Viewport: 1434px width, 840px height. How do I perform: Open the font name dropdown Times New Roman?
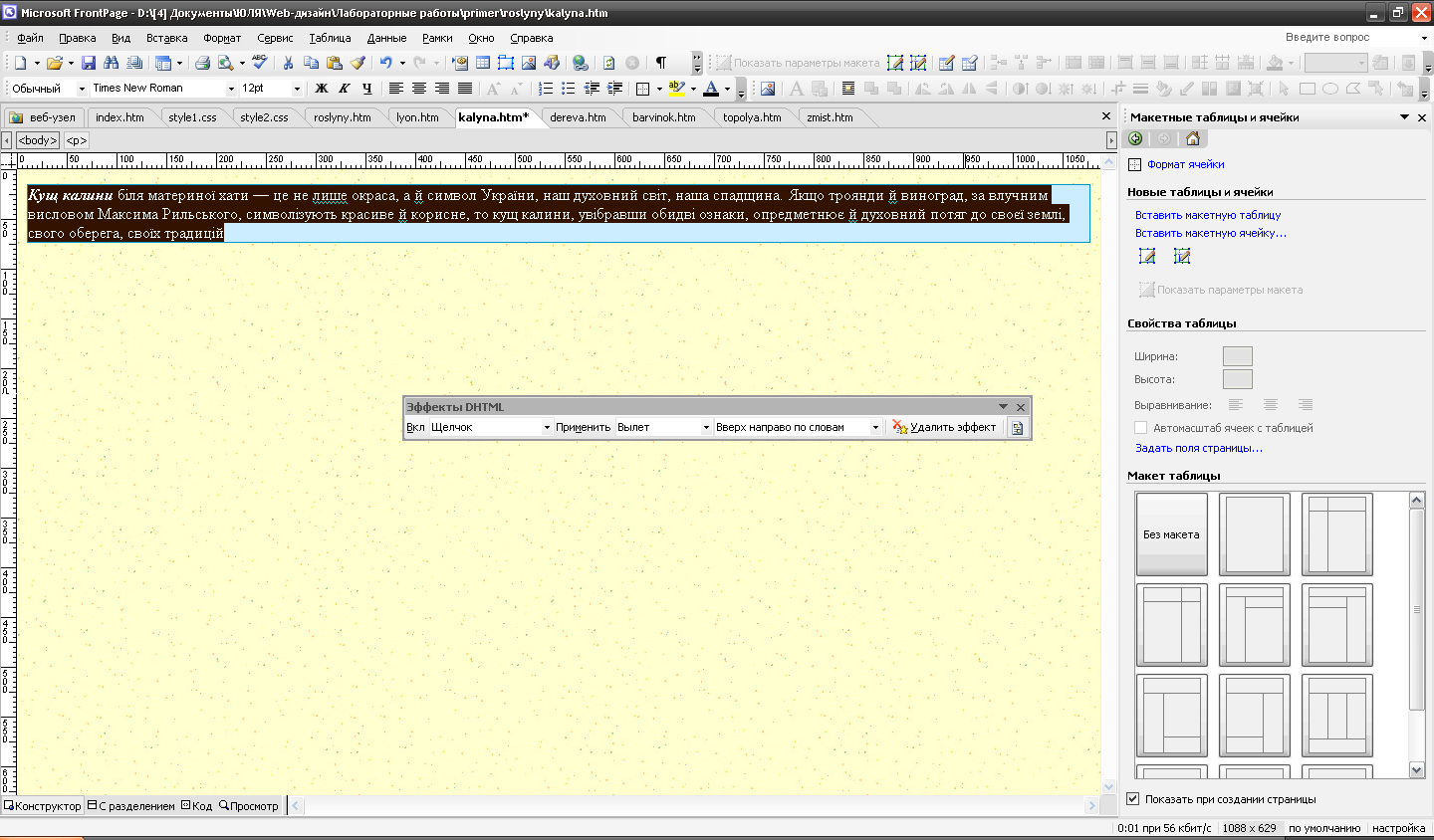[231, 89]
